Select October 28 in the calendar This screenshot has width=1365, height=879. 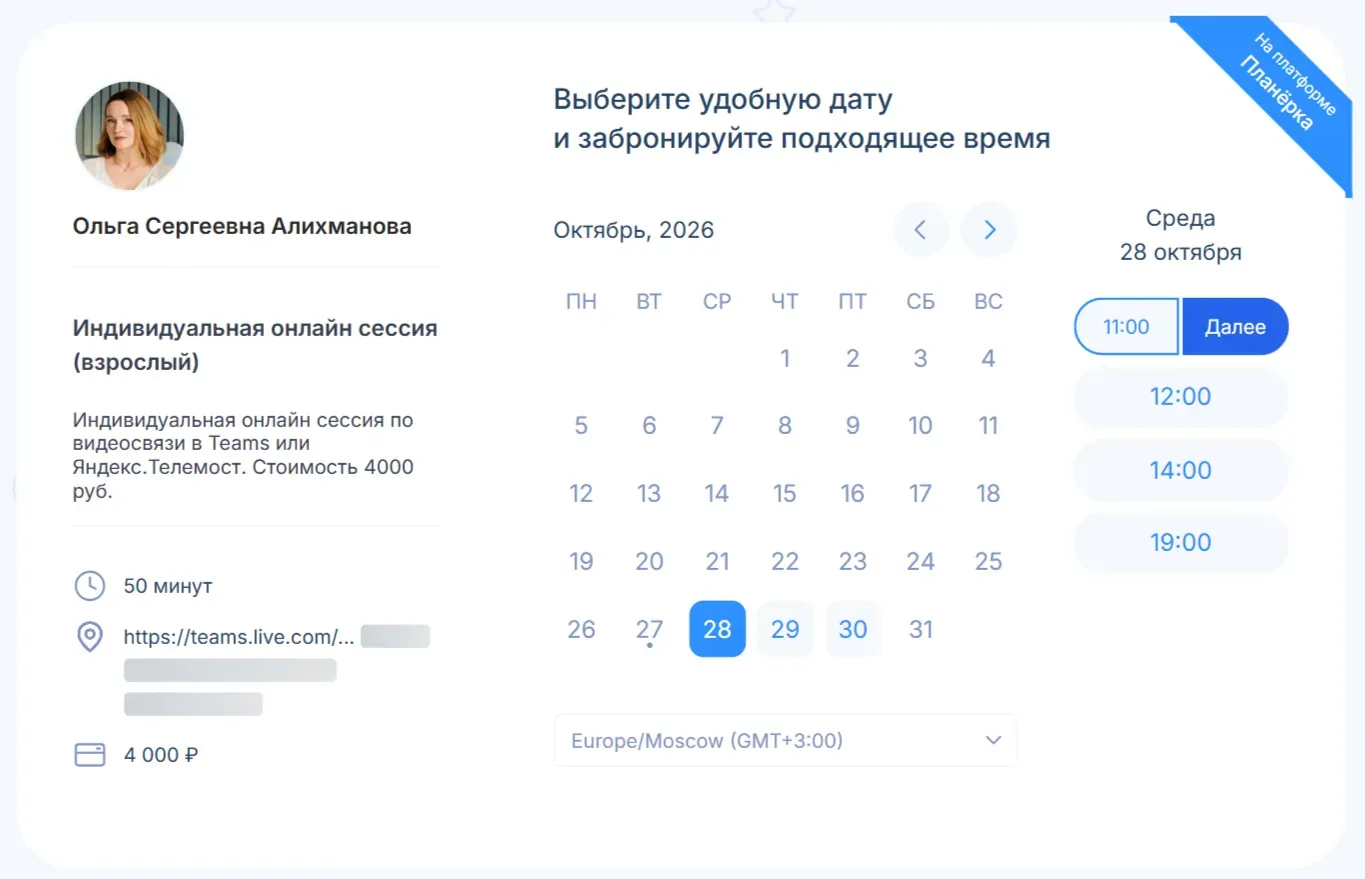click(x=717, y=629)
